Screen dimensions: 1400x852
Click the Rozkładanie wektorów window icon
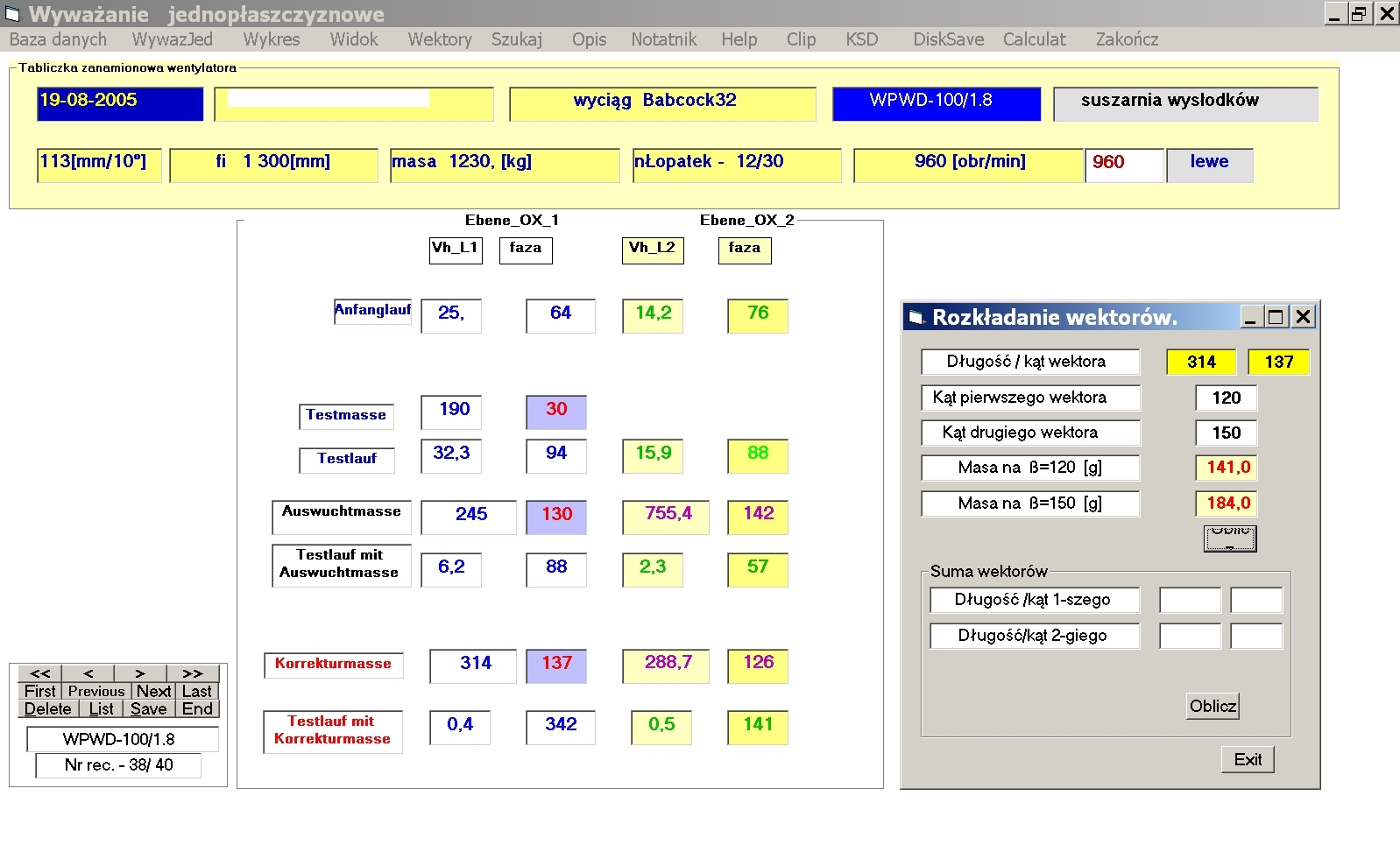916,317
